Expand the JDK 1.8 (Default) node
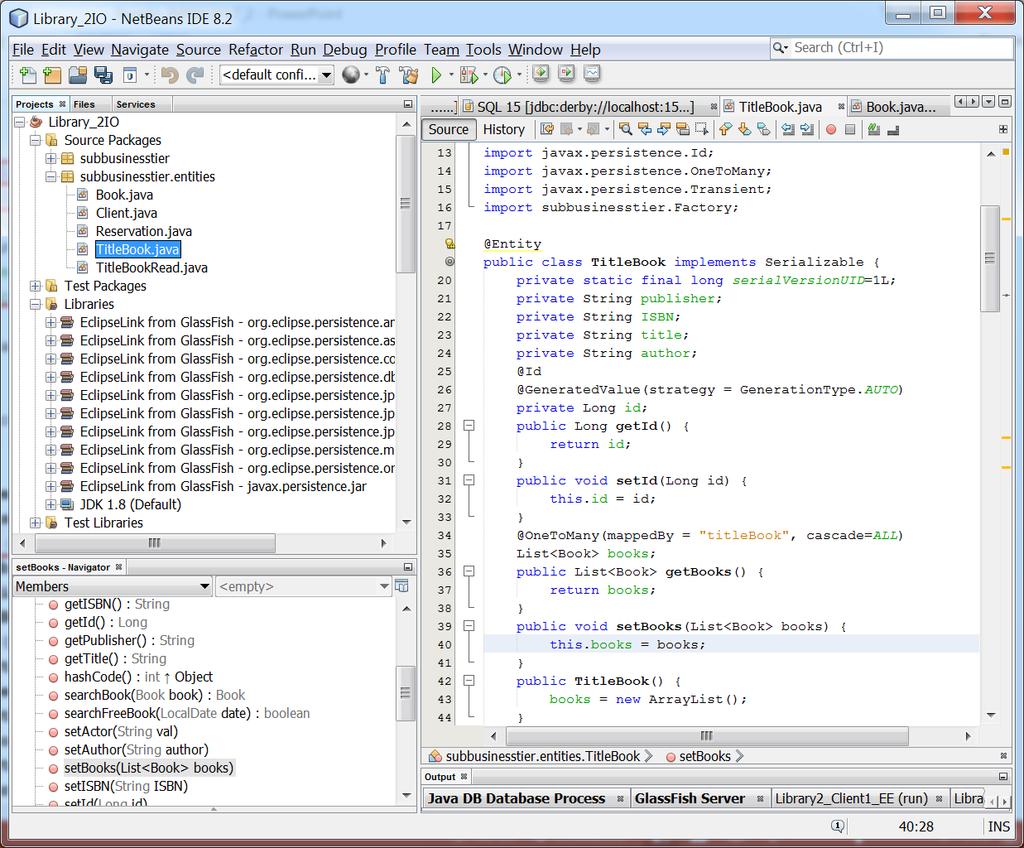Screen dimensions: 1024x848 pos(51,505)
